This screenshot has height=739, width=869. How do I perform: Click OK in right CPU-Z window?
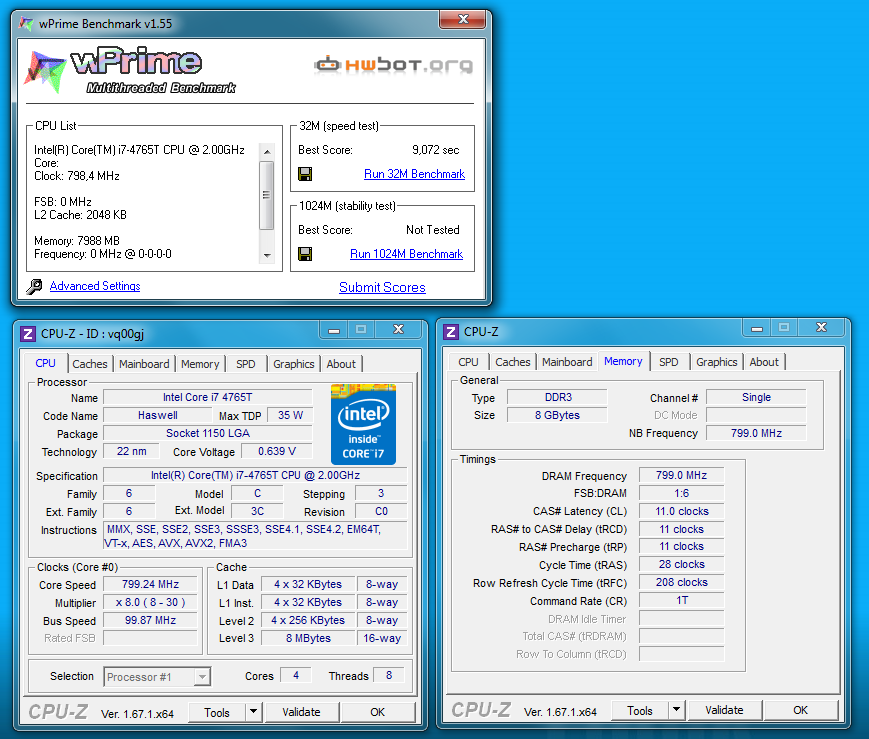click(x=800, y=710)
